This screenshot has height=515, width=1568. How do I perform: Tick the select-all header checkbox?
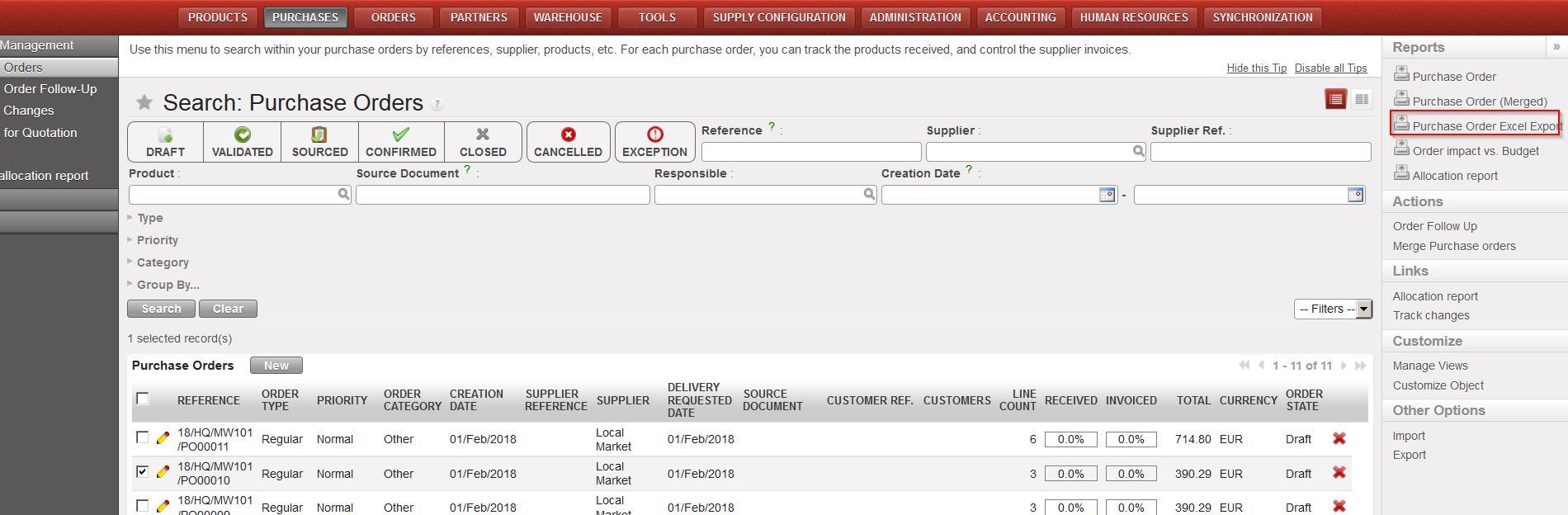coord(143,399)
